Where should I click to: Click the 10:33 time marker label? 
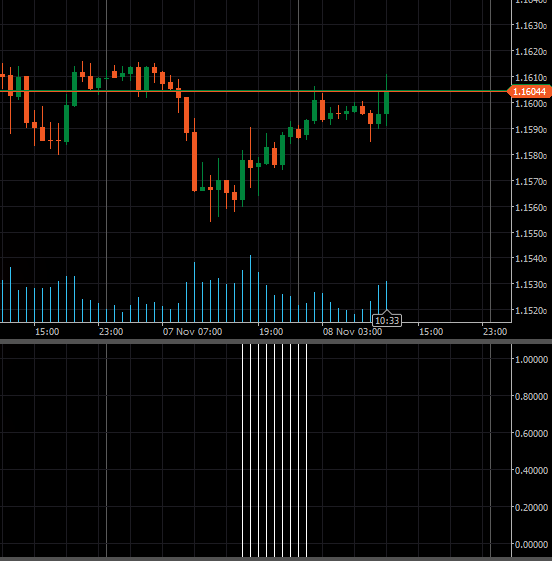(387, 320)
